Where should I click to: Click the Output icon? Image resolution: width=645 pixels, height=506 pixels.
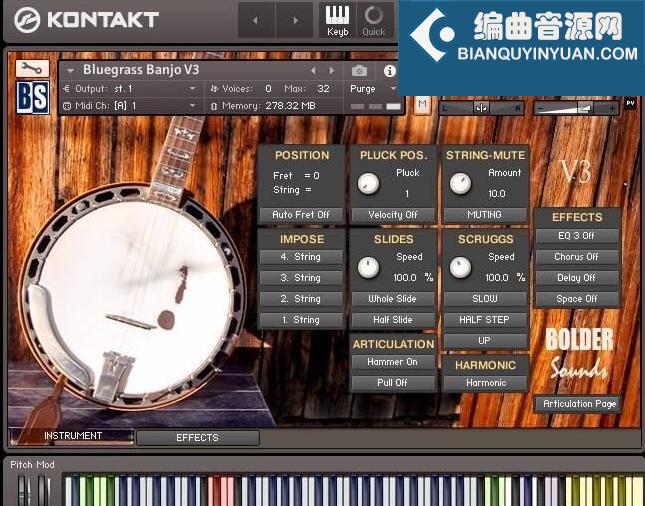[67, 88]
